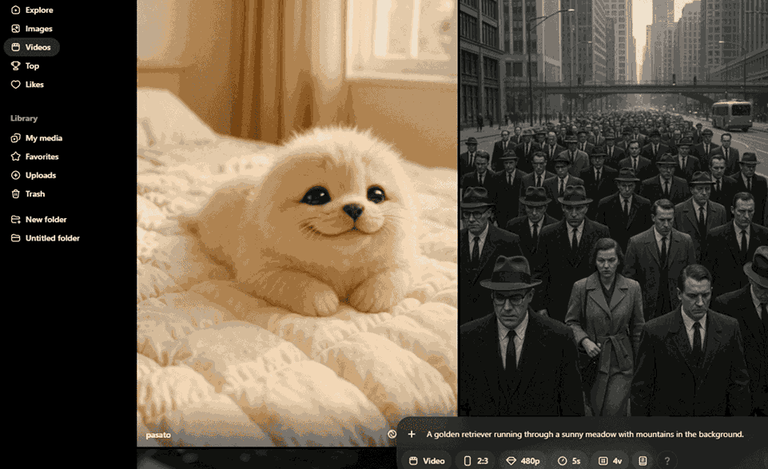Viewport: 768px width, 469px height.
Task: Change the 4v variations count
Action: click(610, 461)
